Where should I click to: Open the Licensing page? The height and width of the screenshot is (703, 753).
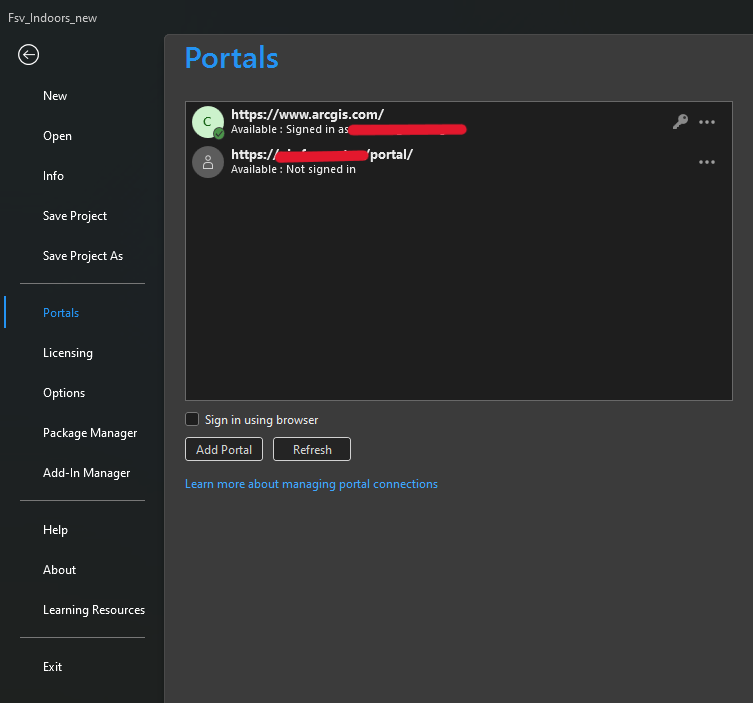coord(68,353)
